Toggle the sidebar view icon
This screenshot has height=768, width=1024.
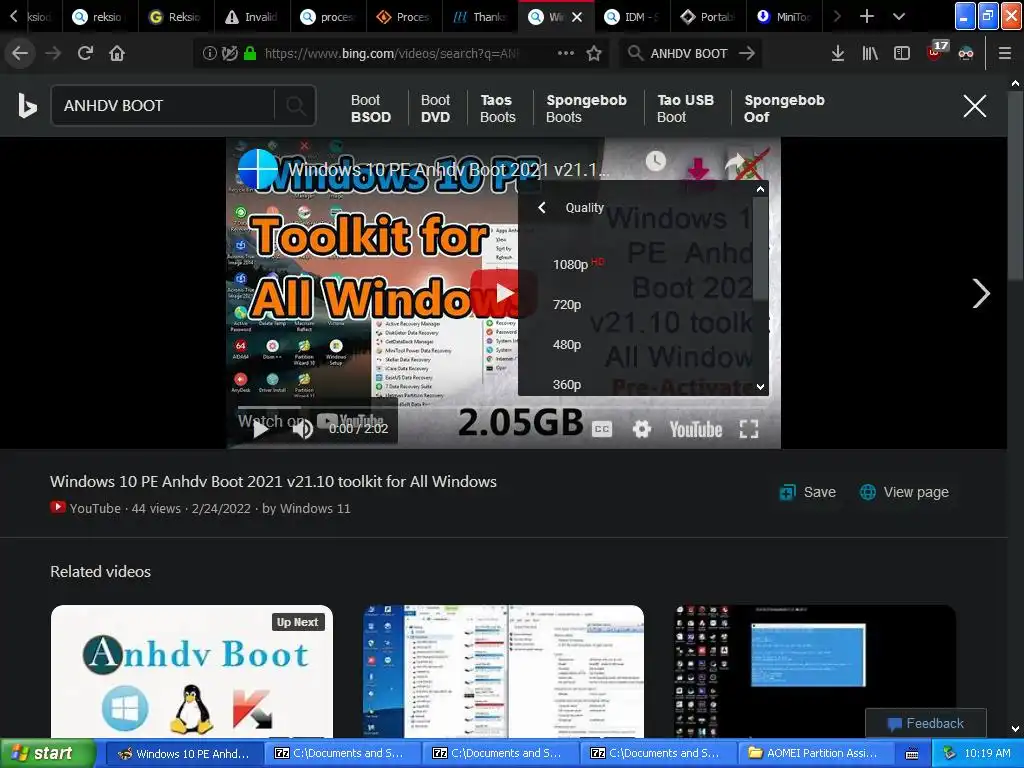tap(902, 53)
